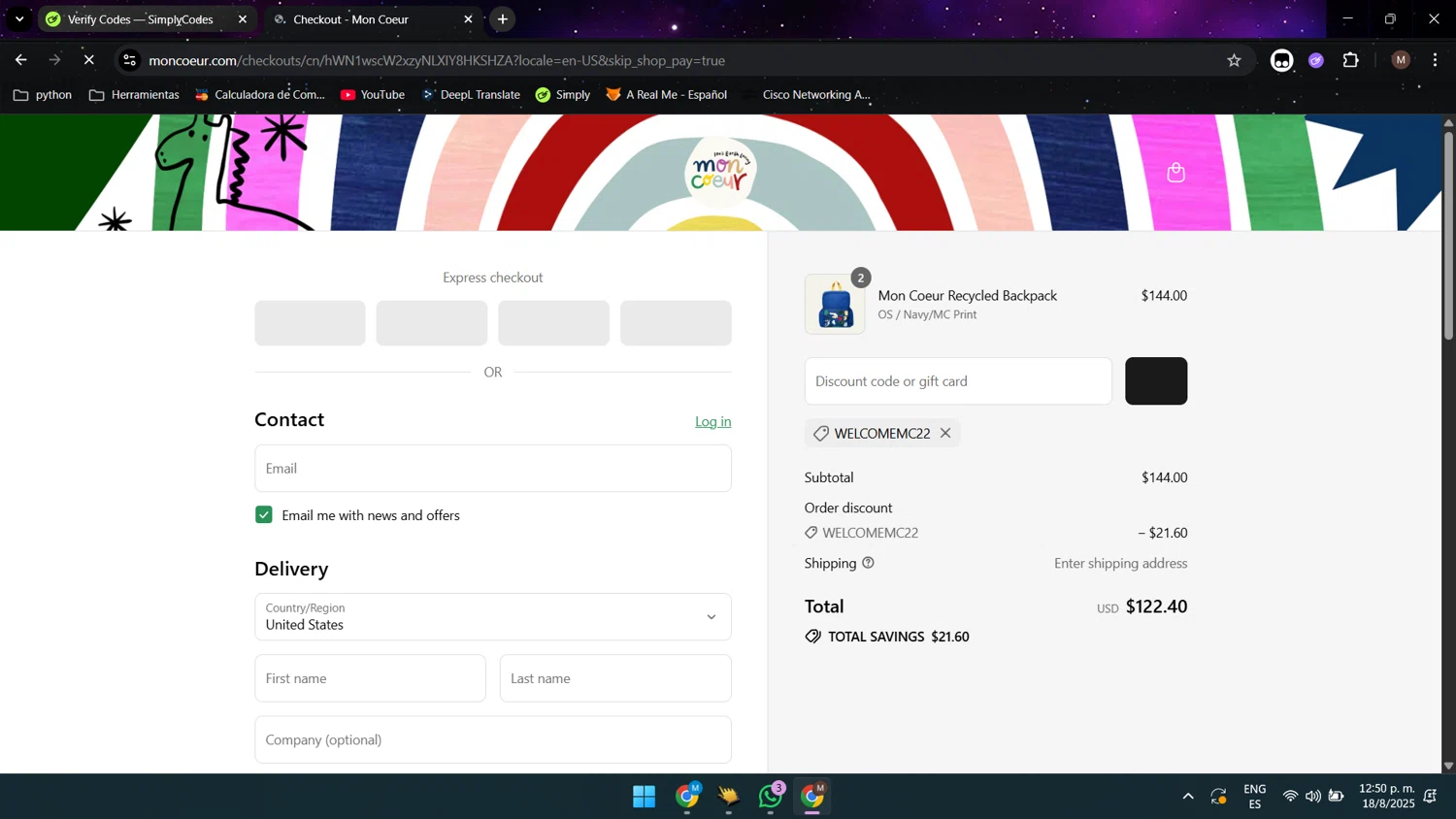
Task: Open the DeepL Translate bookmark
Action: tap(471, 94)
